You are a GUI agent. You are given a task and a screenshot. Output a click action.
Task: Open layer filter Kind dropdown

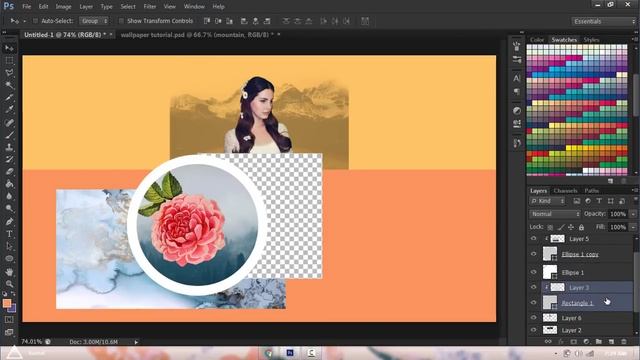[x=547, y=201]
